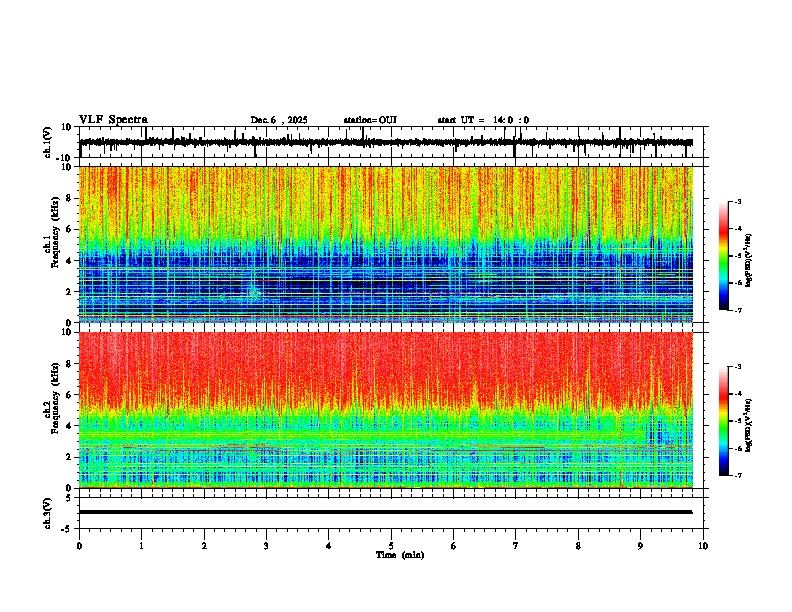Click the '5' tick label on time axis
Screen dimensions: 792x612
tap(391, 546)
